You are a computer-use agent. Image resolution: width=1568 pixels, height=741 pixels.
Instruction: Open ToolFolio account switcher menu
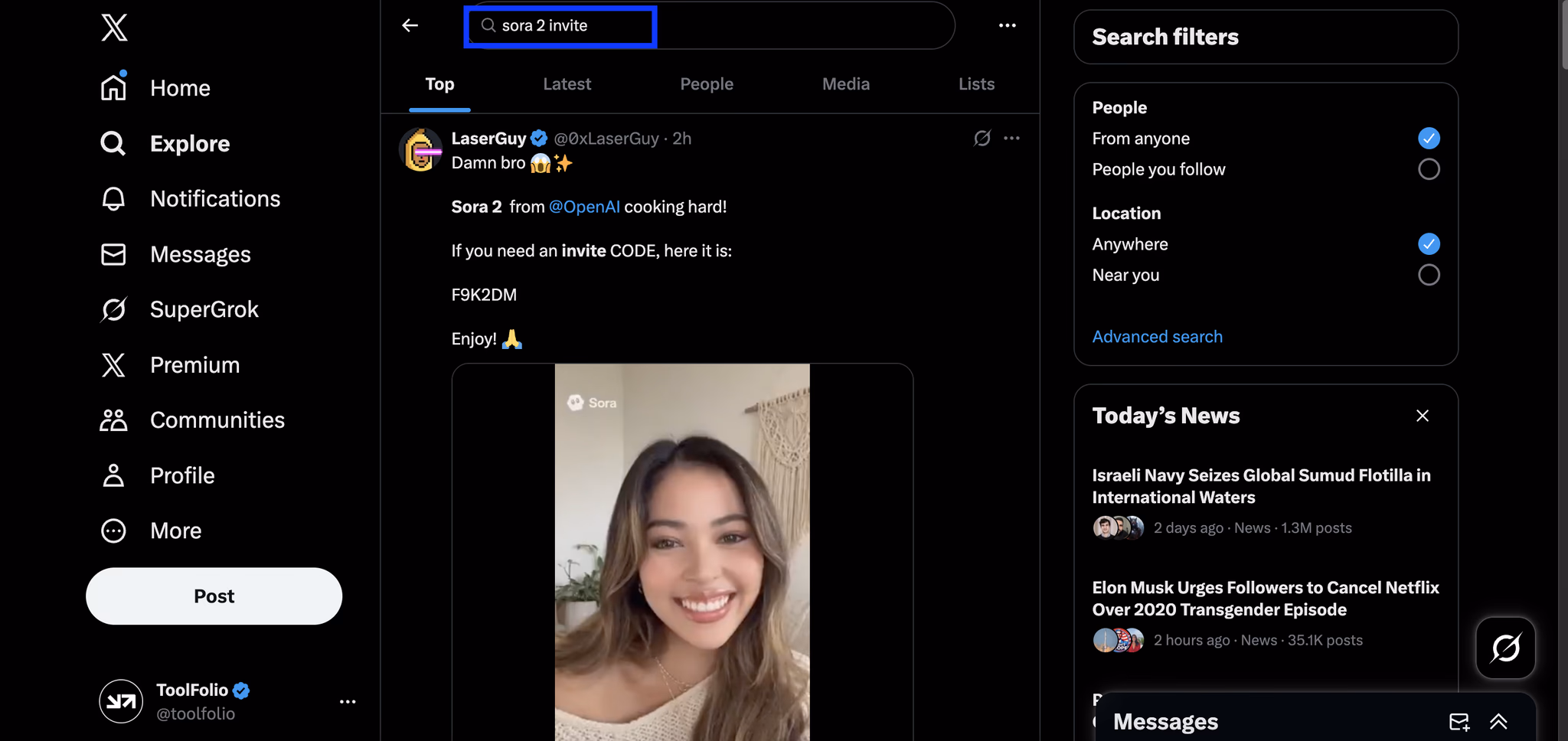point(348,702)
